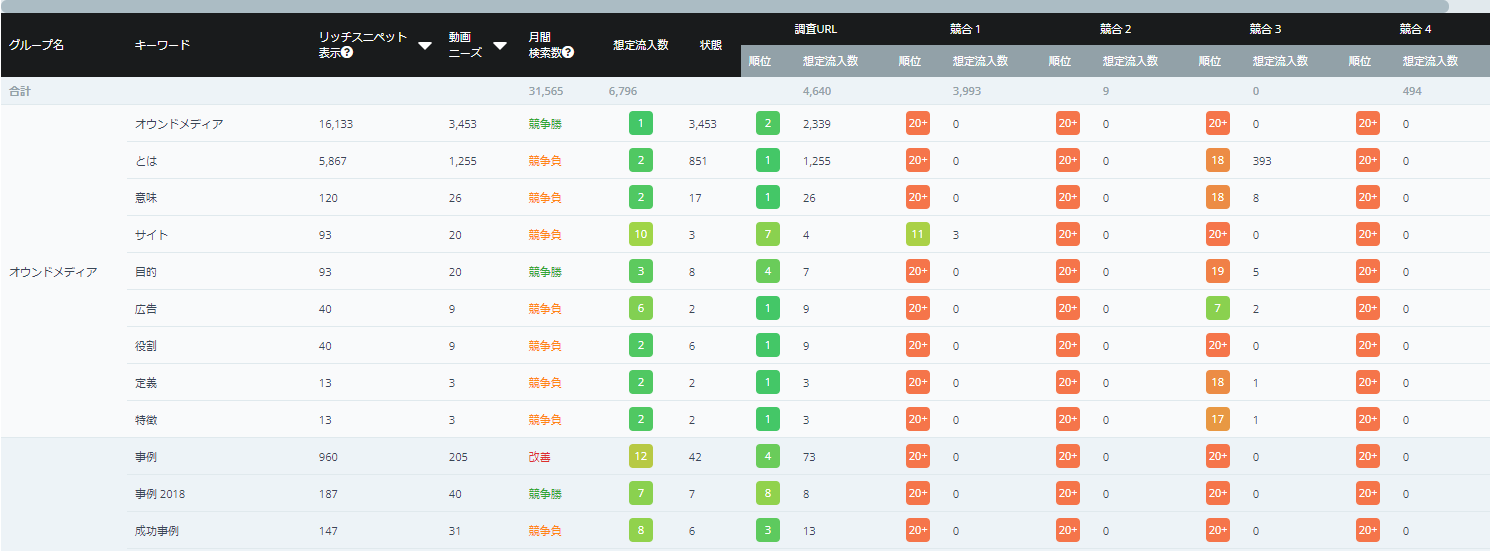Click help icon next to 月間検索数

pyautogui.click(x=568, y=53)
